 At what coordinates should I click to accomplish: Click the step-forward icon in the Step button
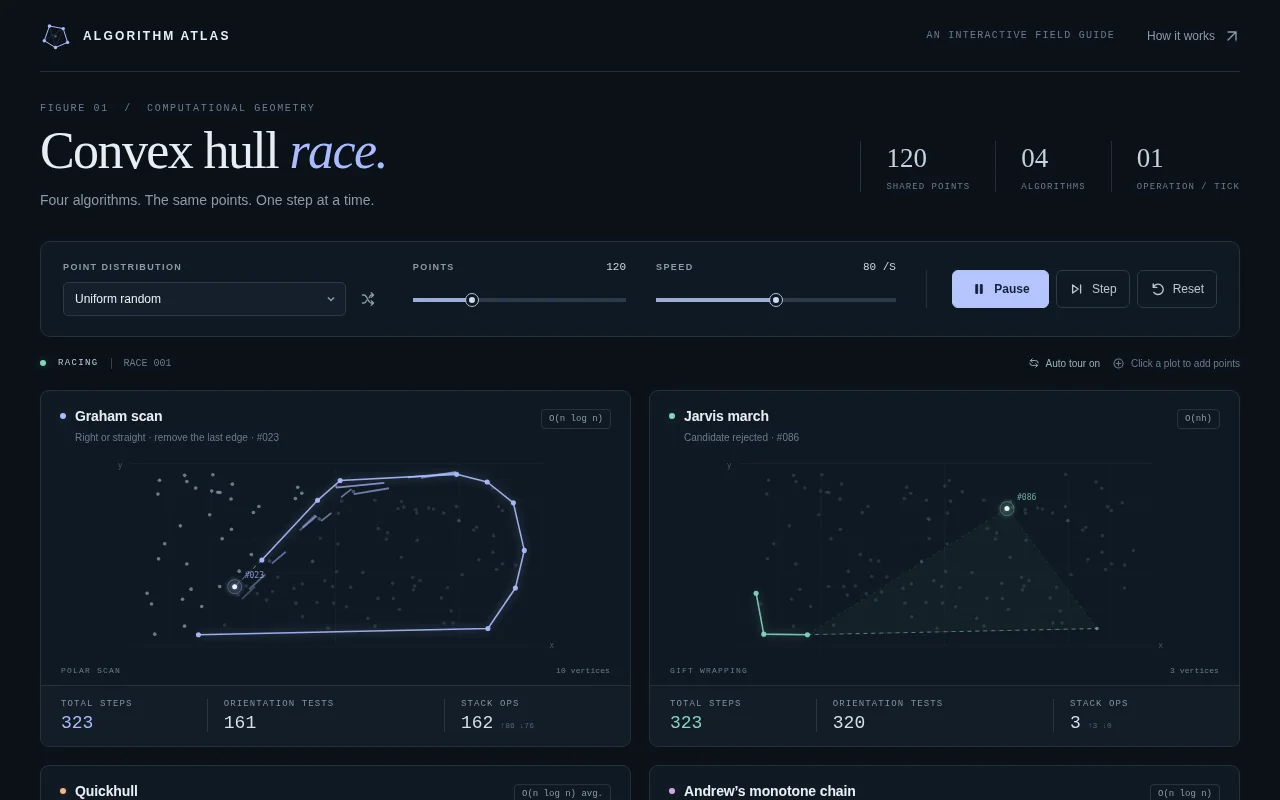tap(1076, 289)
